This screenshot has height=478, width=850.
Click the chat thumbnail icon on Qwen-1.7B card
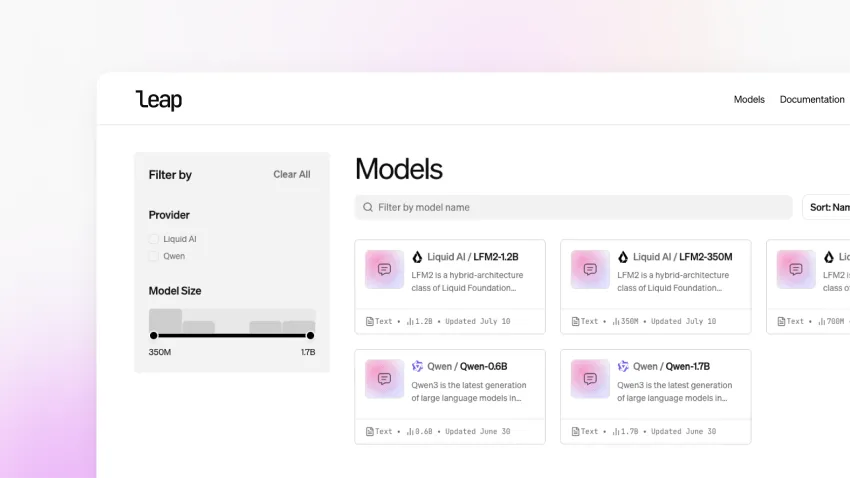[590, 379]
